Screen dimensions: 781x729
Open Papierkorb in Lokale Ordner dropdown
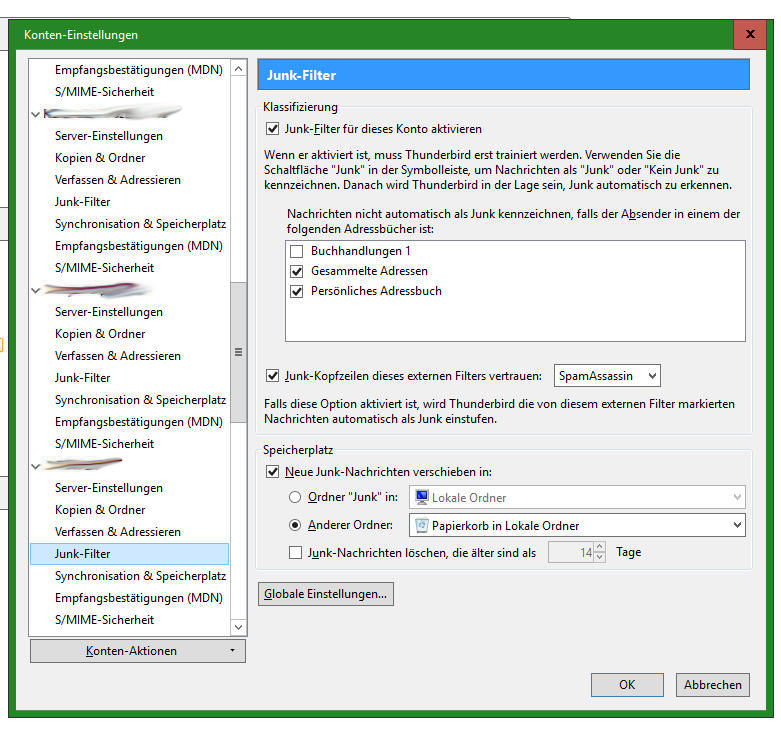point(577,525)
